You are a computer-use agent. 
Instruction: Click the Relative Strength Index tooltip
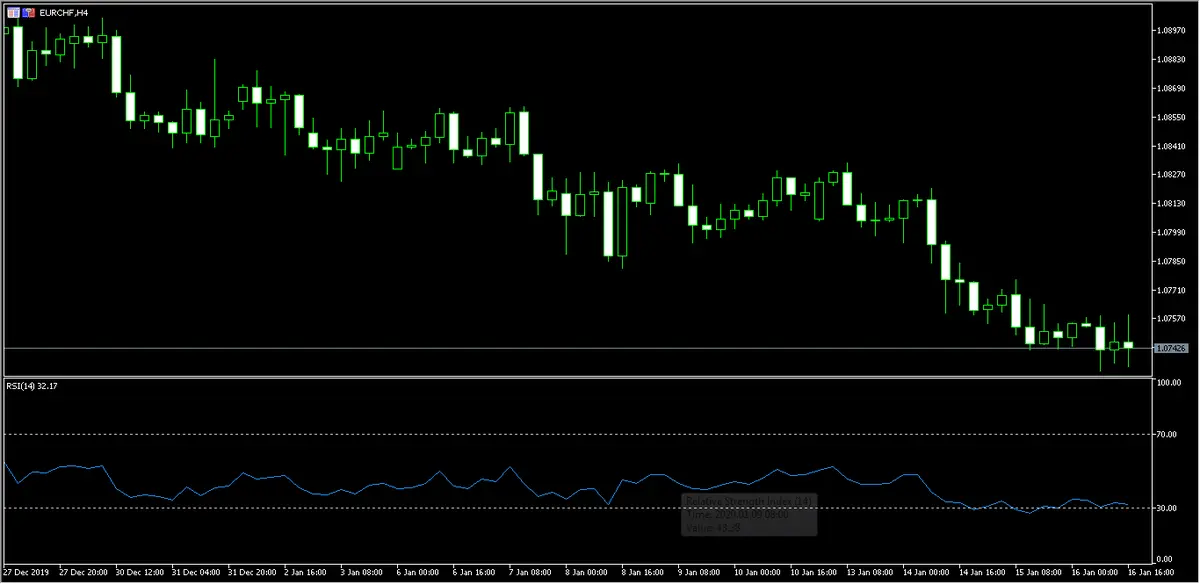750,514
